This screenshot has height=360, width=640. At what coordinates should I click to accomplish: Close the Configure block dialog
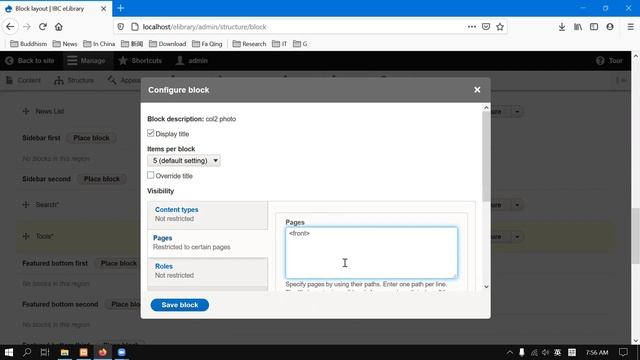click(x=477, y=90)
